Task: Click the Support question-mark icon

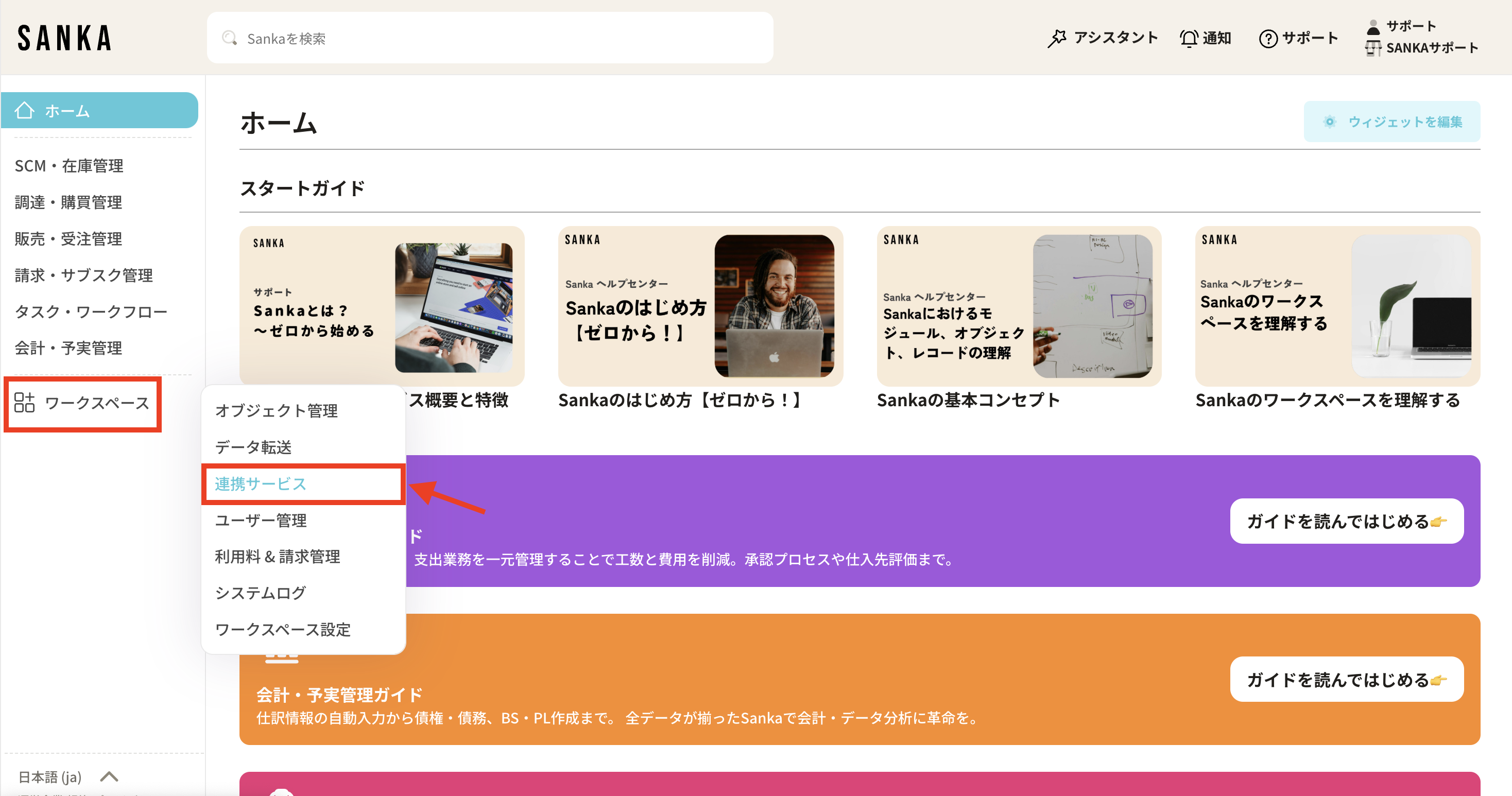Action: click(1268, 39)
